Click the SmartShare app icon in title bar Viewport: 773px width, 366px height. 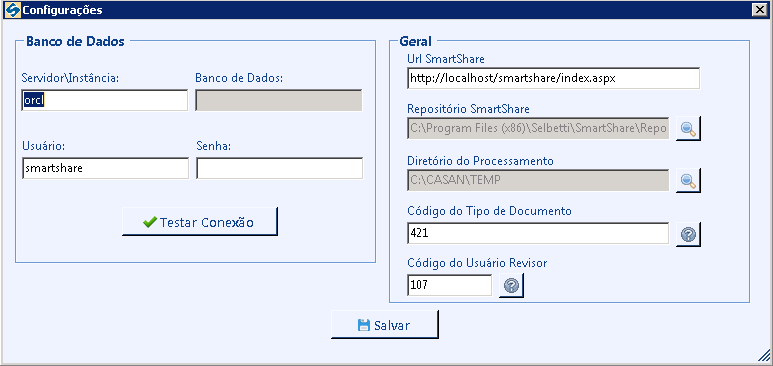(11, 10)
